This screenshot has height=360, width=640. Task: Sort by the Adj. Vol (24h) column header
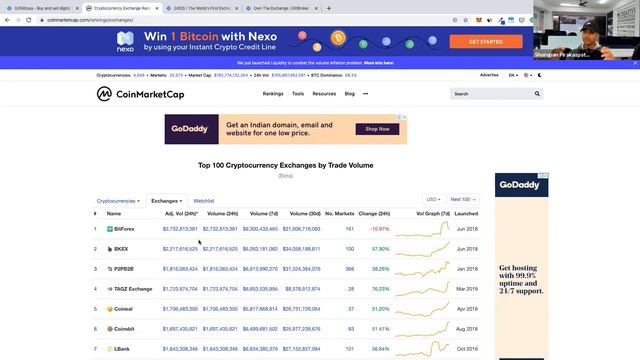(181, 213)
